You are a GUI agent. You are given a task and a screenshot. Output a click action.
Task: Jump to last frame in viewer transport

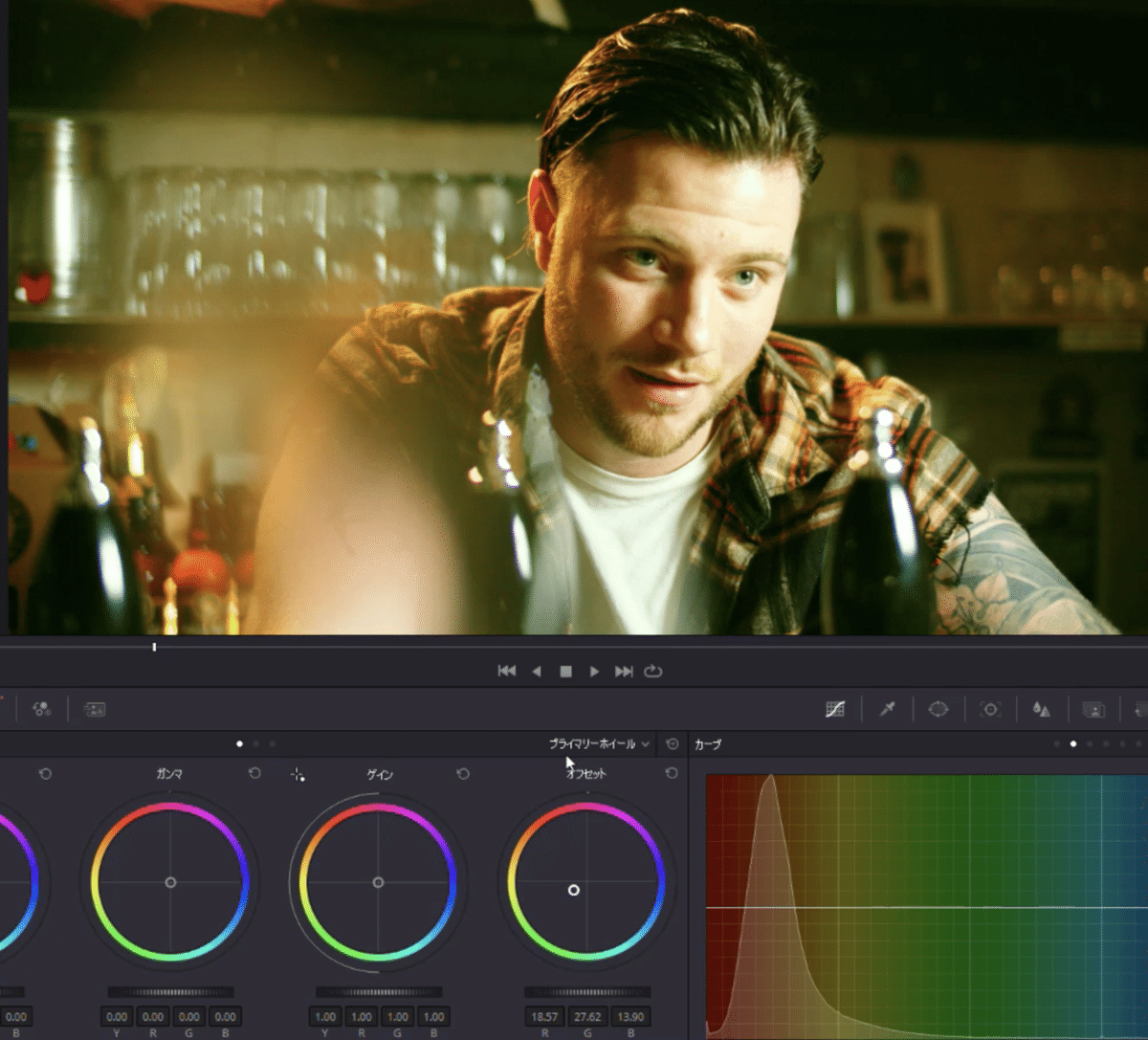(624, 672)
